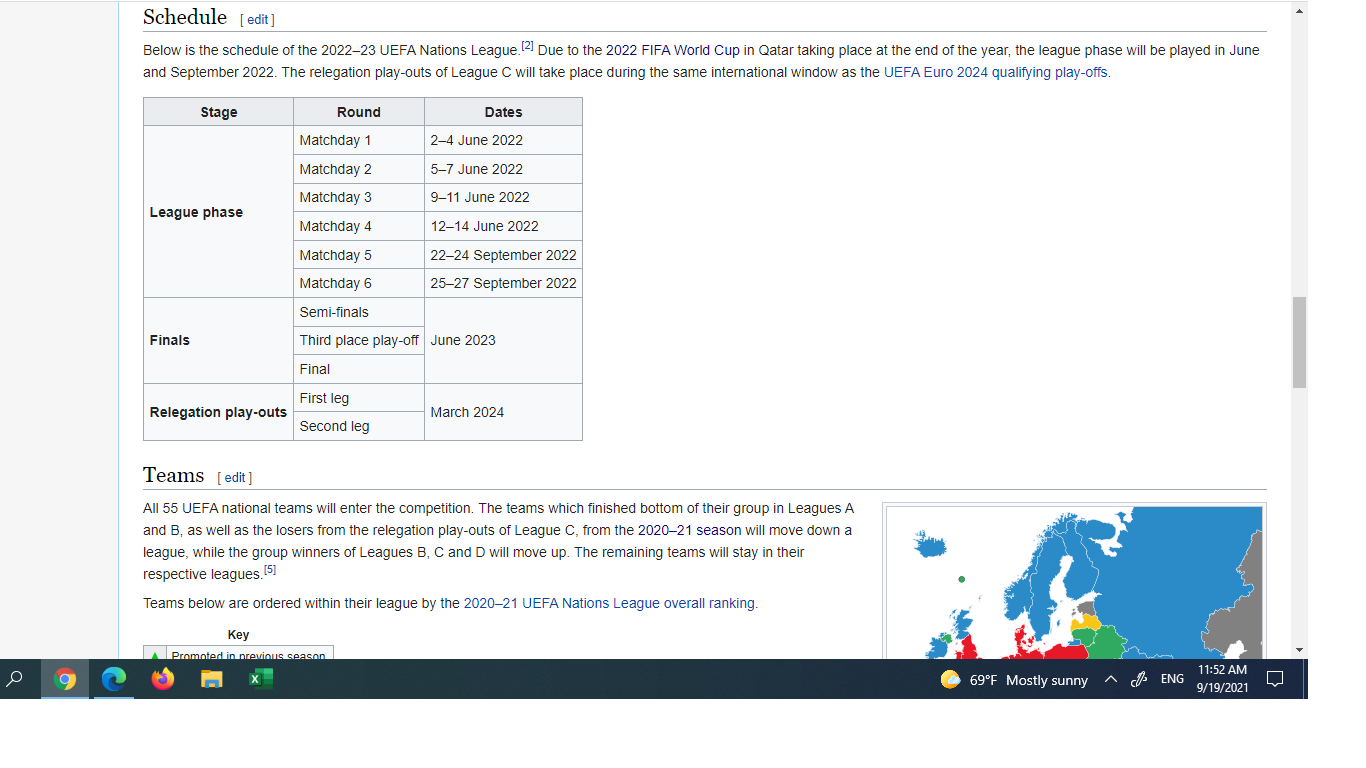Click the page scrollbar down arrow
Viewport: 1366px width, 768px height.
tap(1299, 650)
